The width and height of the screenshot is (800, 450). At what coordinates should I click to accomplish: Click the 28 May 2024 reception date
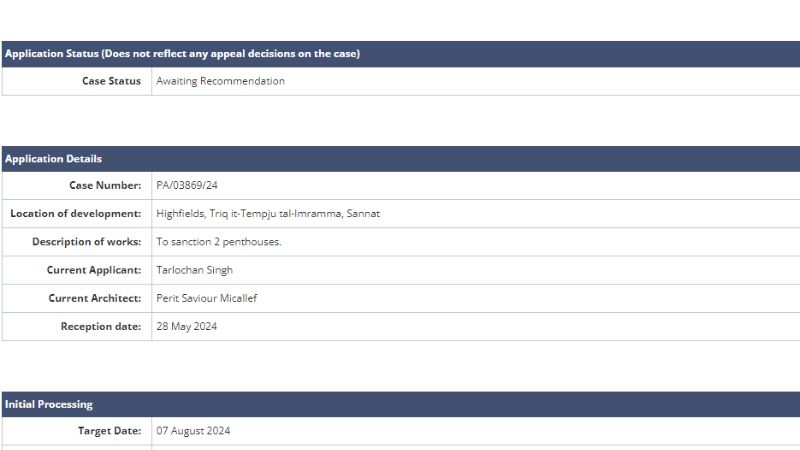coord(187,326)
